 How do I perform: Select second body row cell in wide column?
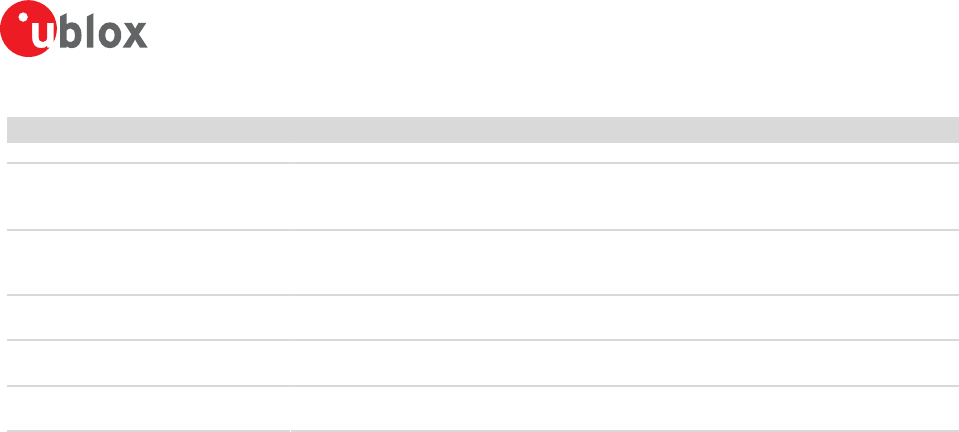tap(624, 196)
